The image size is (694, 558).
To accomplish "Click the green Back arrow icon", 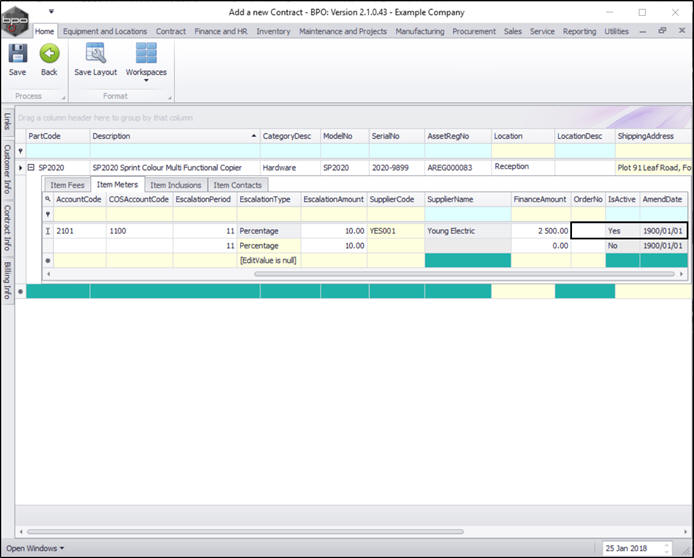I will 49,55.
